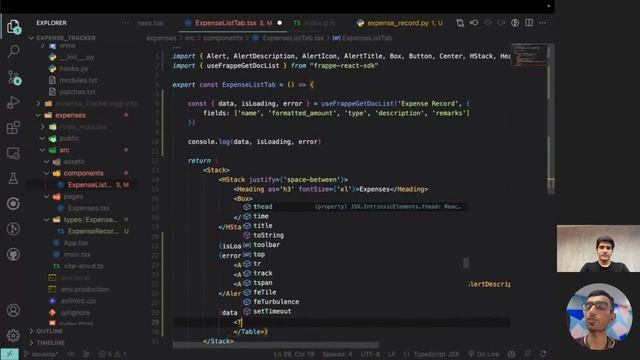
Task: Click the TypeScript JSX language mode
Action: coord(436,354)
